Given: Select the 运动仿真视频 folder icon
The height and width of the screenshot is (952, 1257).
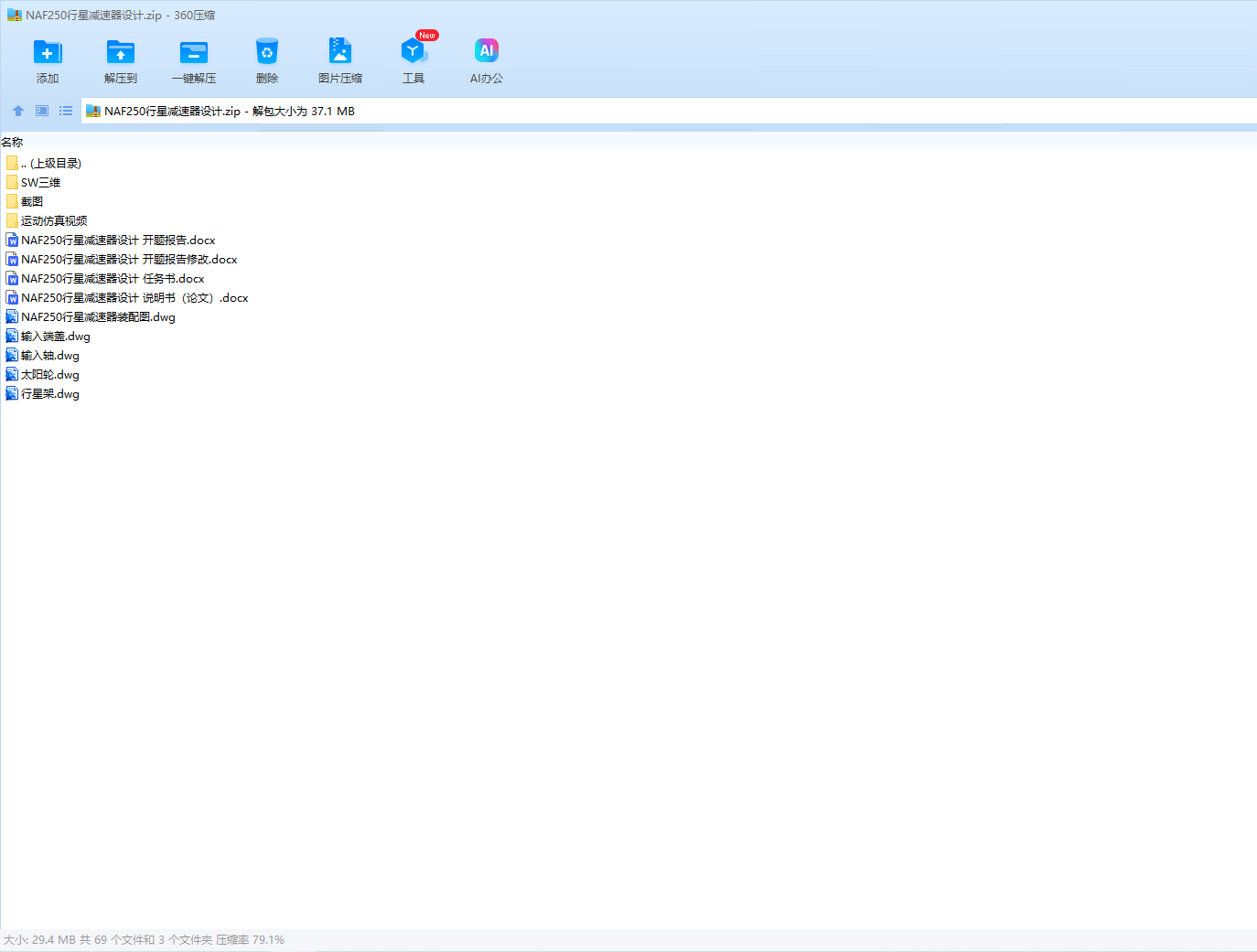Looking at the screenshot, I should click(x=12, y=220).
